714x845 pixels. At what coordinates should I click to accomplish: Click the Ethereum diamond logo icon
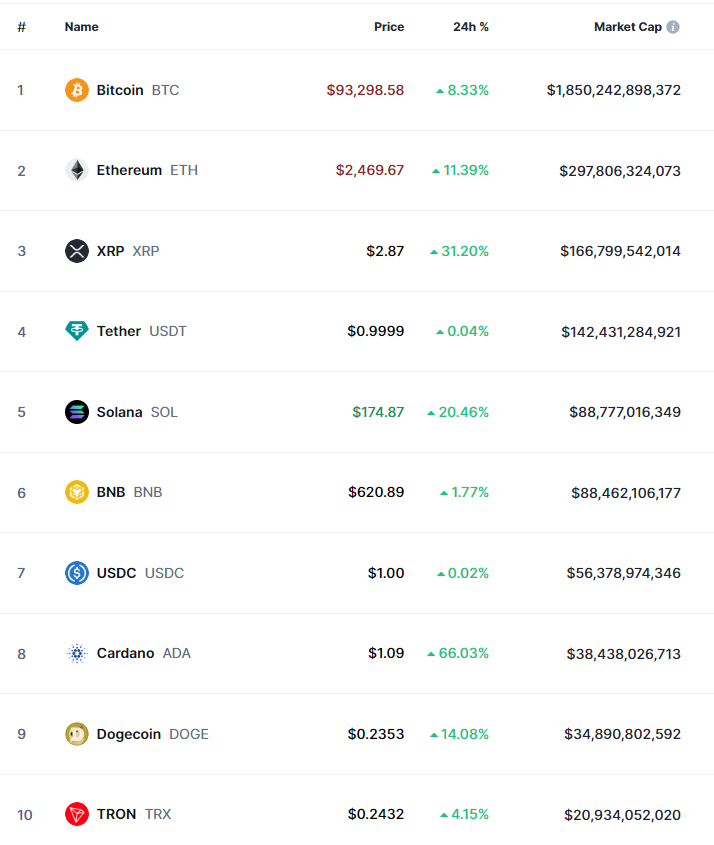(77, 170)
